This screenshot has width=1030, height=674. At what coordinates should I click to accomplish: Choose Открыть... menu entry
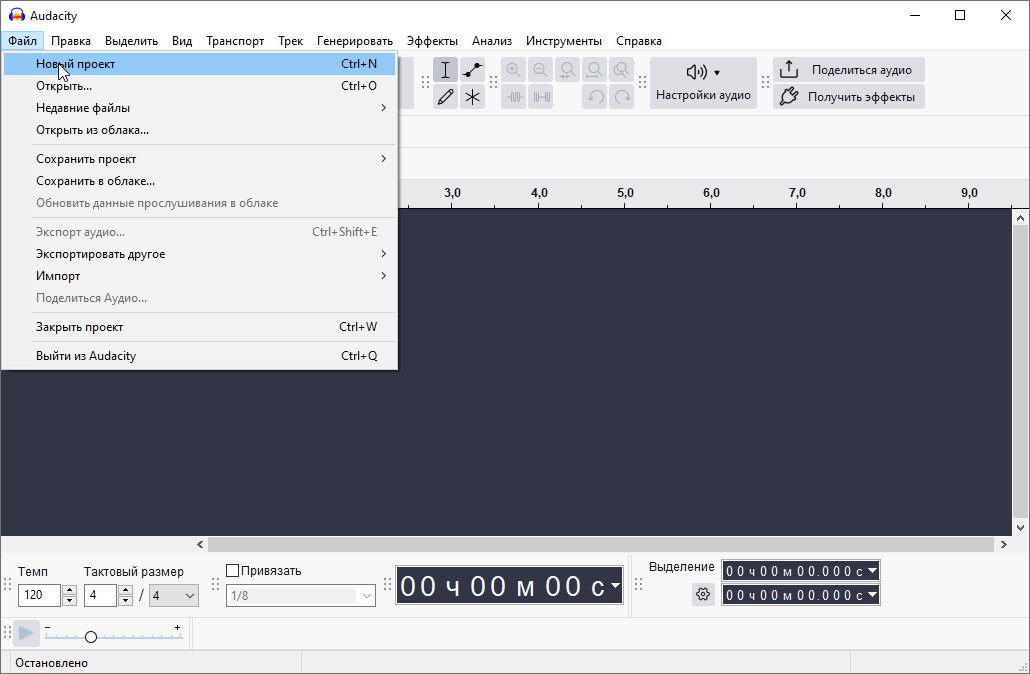(200, 86)
